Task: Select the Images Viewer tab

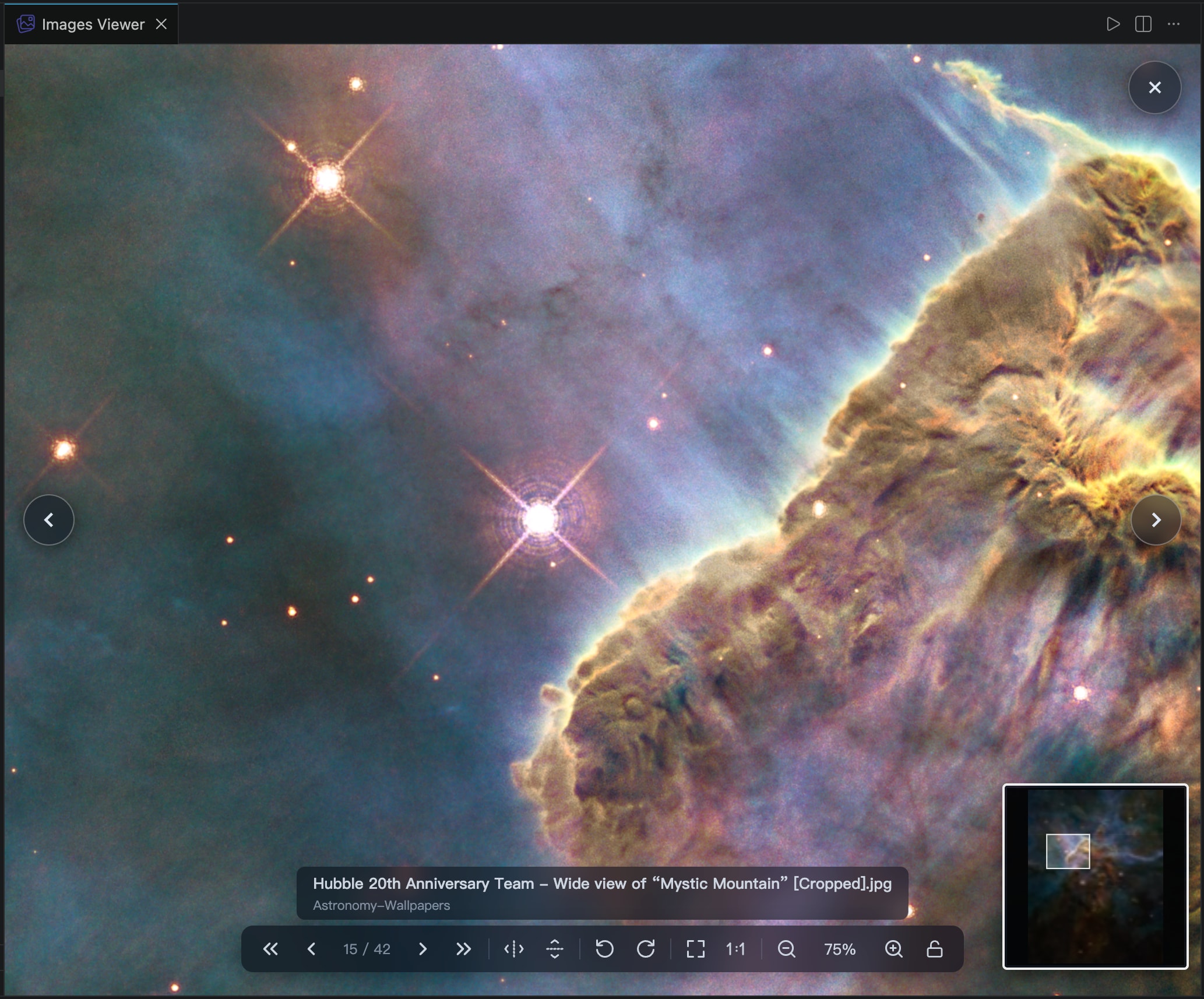Action: pos(91,24)
